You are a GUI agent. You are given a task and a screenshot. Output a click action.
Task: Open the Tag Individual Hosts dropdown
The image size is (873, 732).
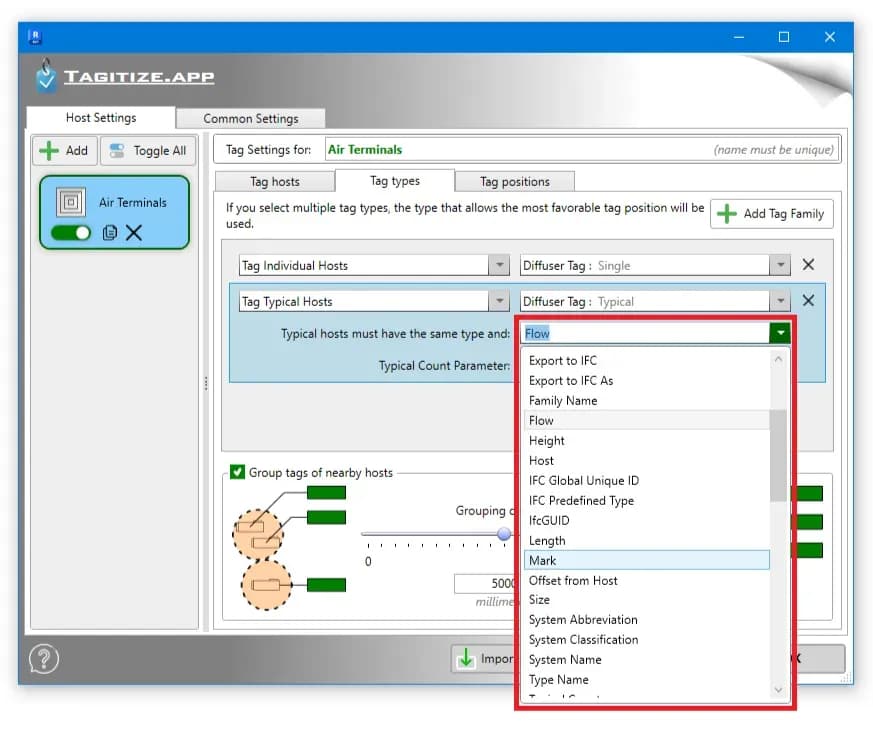pyautogui.click(x=499, y=266)
